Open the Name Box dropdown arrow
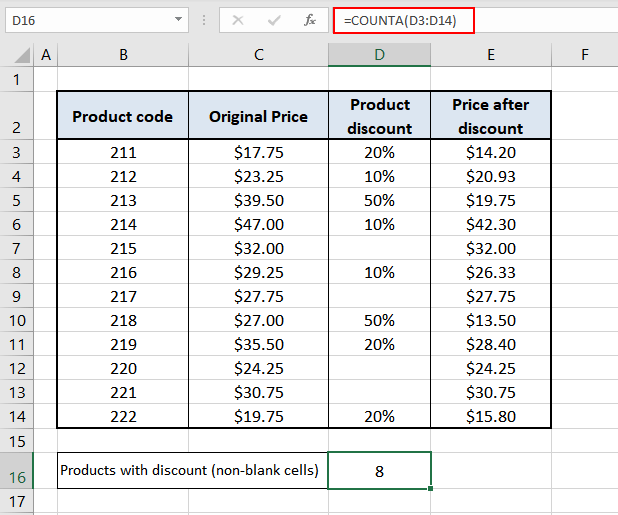618x515 pixels. pos(178,19)
